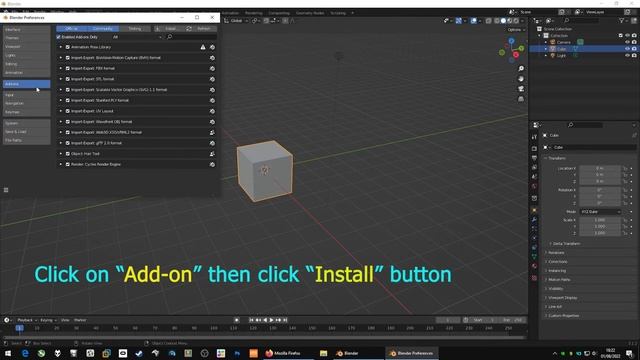Collapse the Collection in the outliner
640x360 pixels.
[540, 36]
